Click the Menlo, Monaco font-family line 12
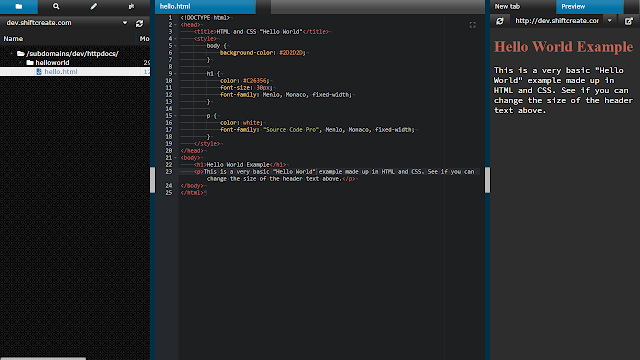 [286, 95]
